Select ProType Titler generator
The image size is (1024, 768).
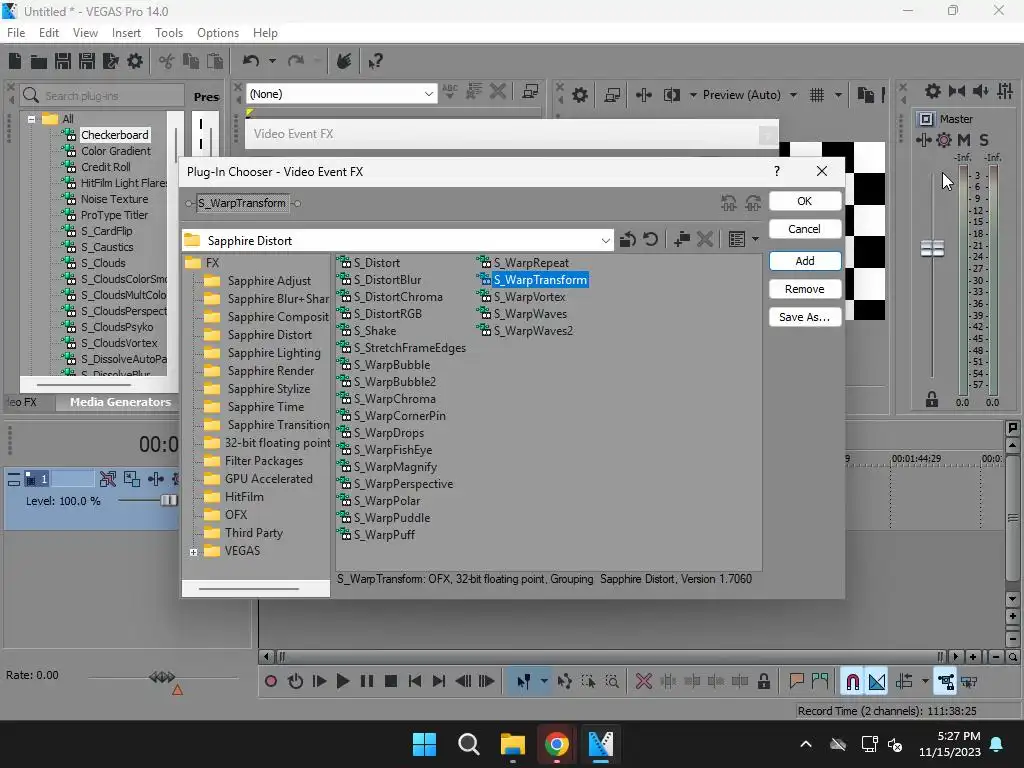pyautogui.click(x=114, y=215)
